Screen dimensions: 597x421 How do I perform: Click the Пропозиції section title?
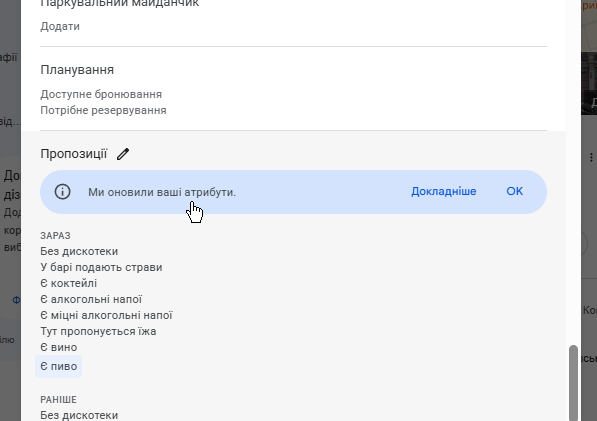(x=74, y=154)
